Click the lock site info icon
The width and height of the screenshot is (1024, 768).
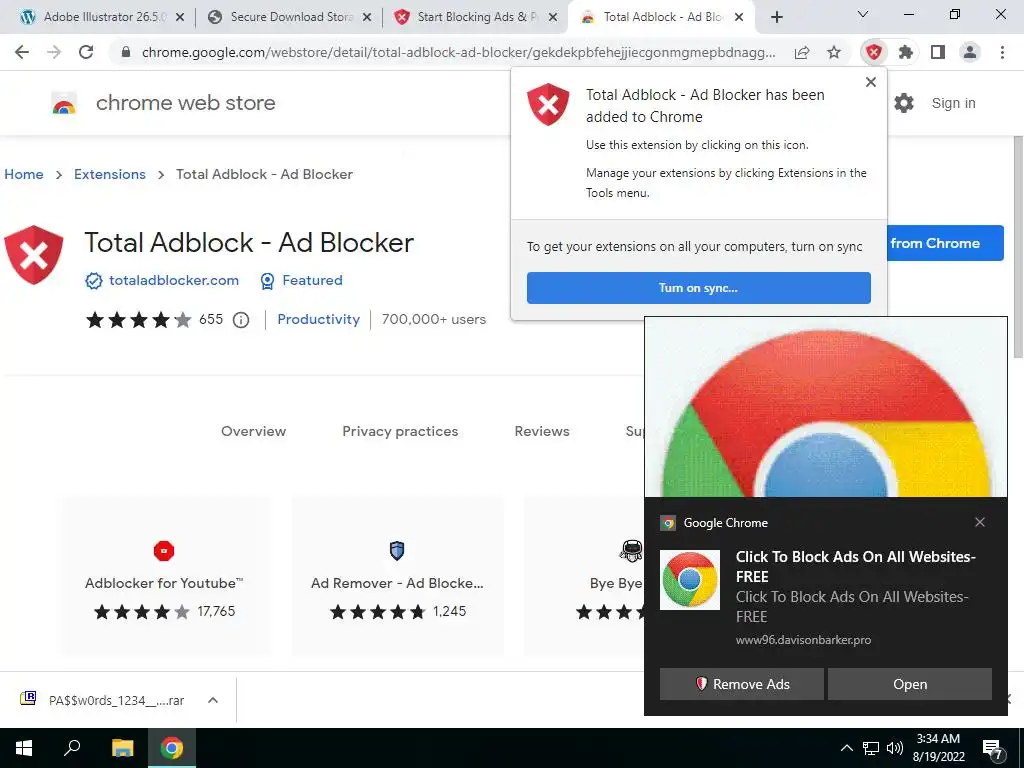point(126,52)
